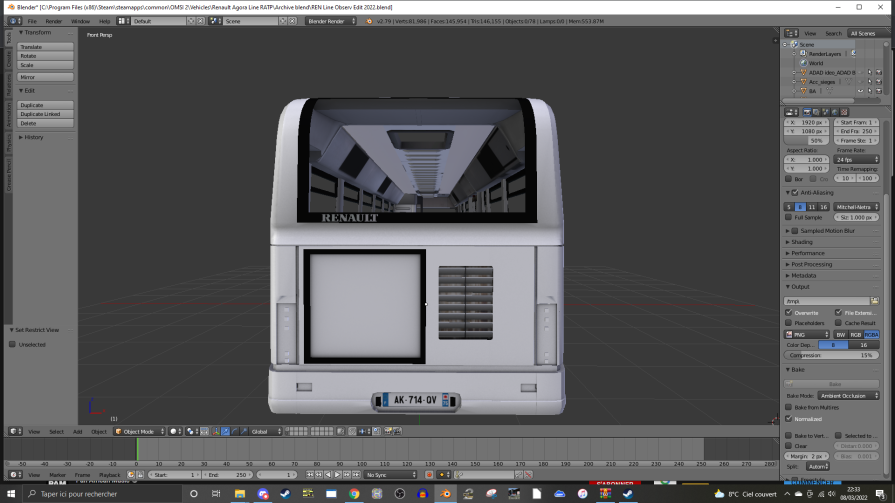This screenshot has height=503, width=895.
Task: Open the Render menu in top bar
Action: pos(53,21)
